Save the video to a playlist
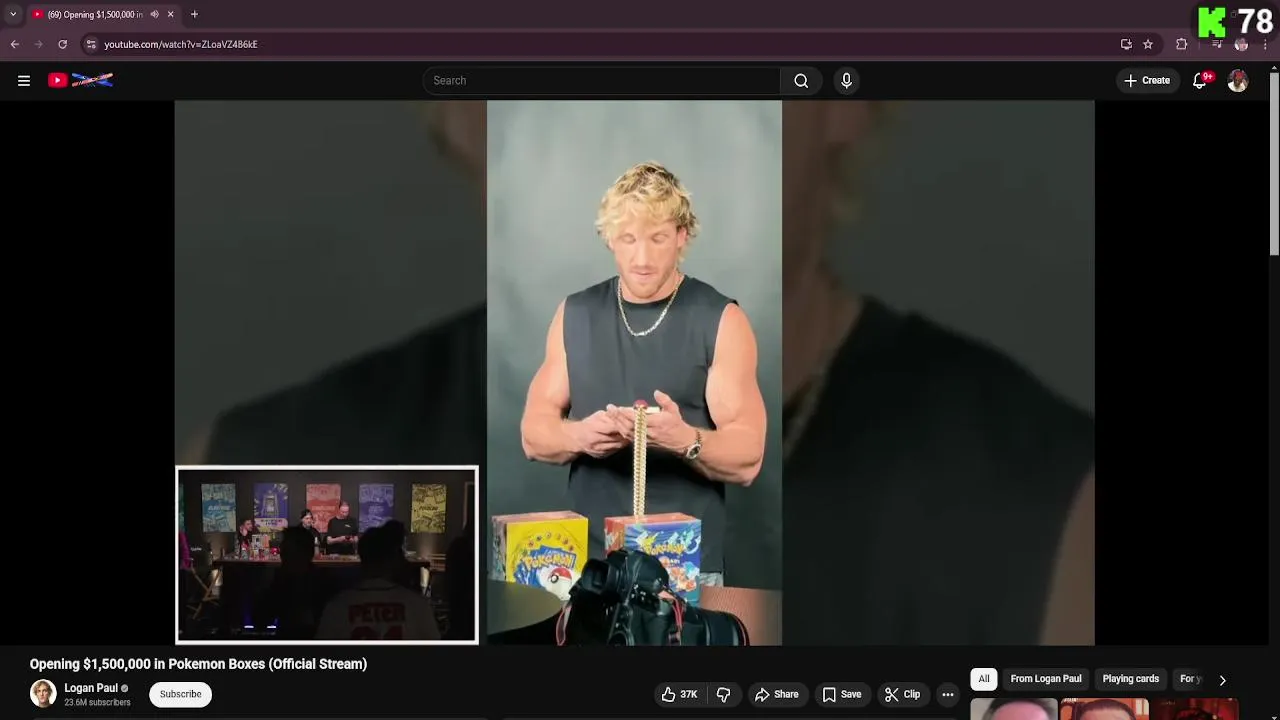 (842, 694)
